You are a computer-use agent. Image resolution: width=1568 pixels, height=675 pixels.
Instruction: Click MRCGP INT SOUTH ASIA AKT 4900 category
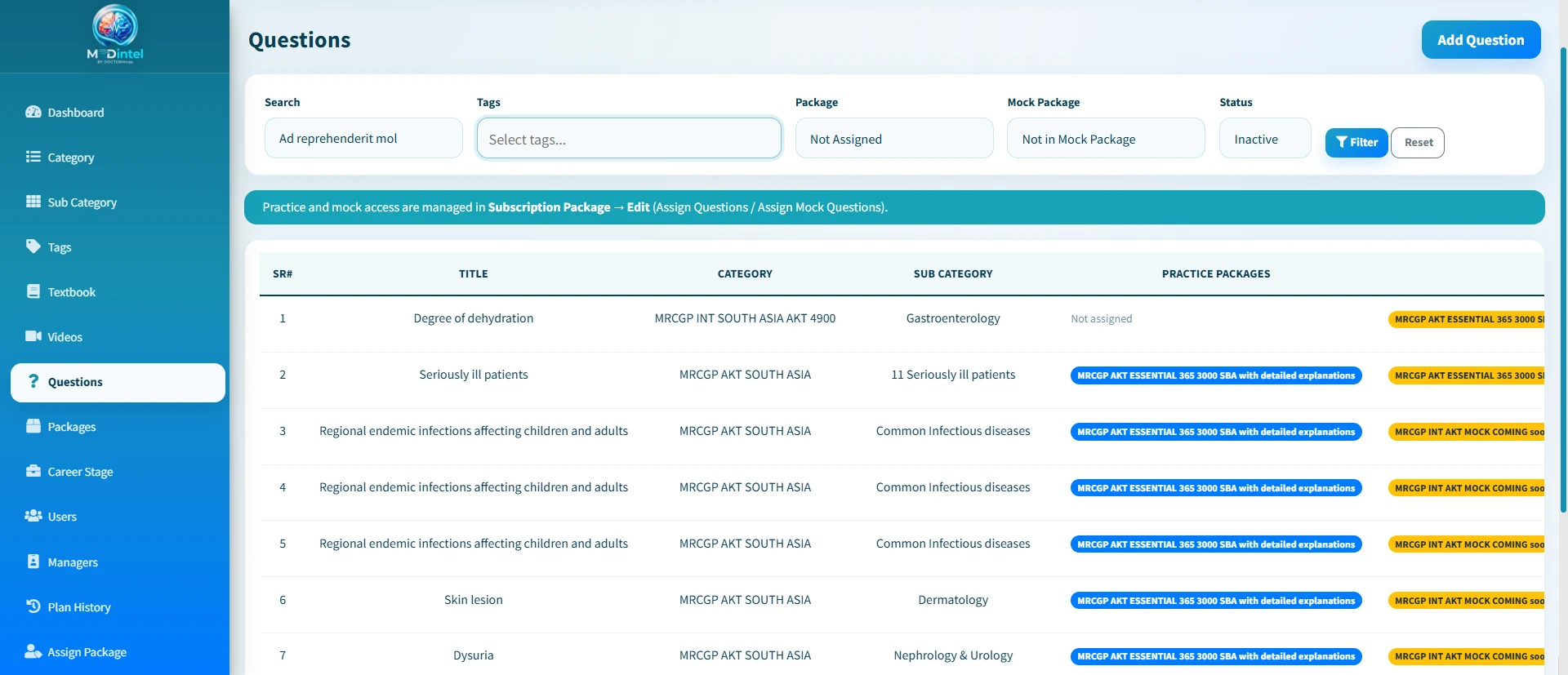(745, 318)
